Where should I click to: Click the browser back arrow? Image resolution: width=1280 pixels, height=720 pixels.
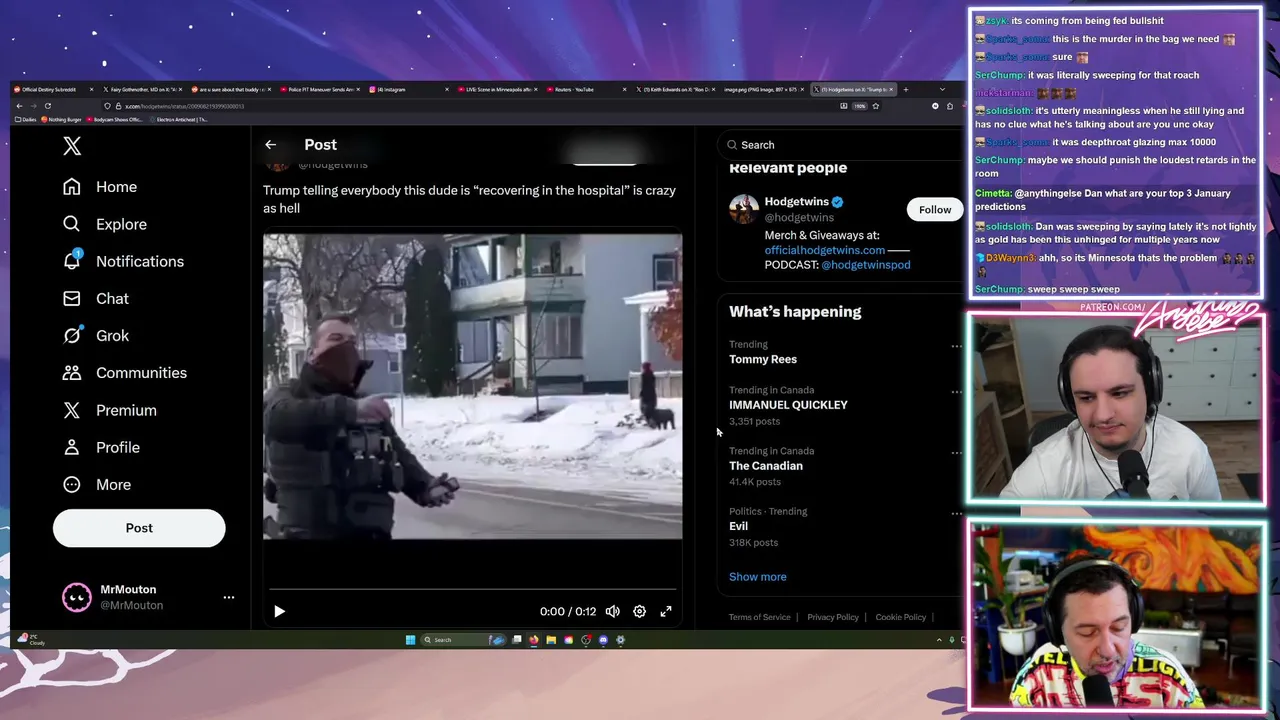pos(17,106)
